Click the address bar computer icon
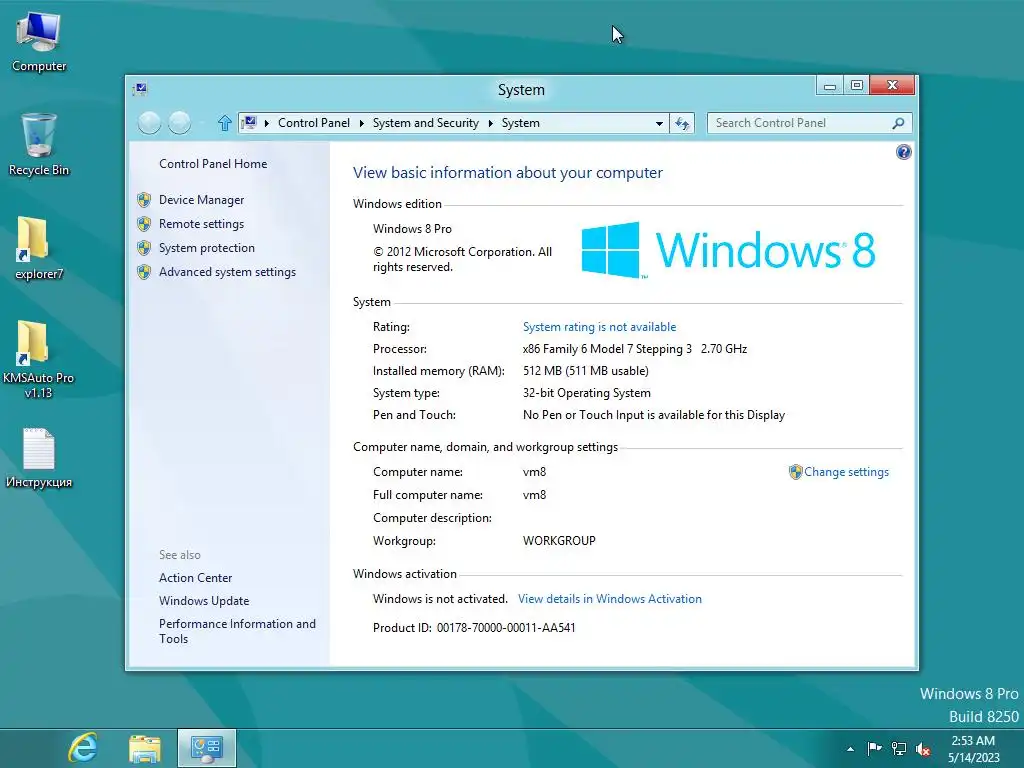The height and width of the screenshot is (768, 1024). pyautogui.click(x=249, y=122)
